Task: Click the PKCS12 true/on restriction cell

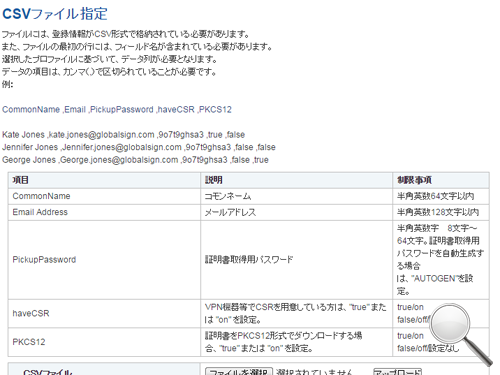Action: 441,342
